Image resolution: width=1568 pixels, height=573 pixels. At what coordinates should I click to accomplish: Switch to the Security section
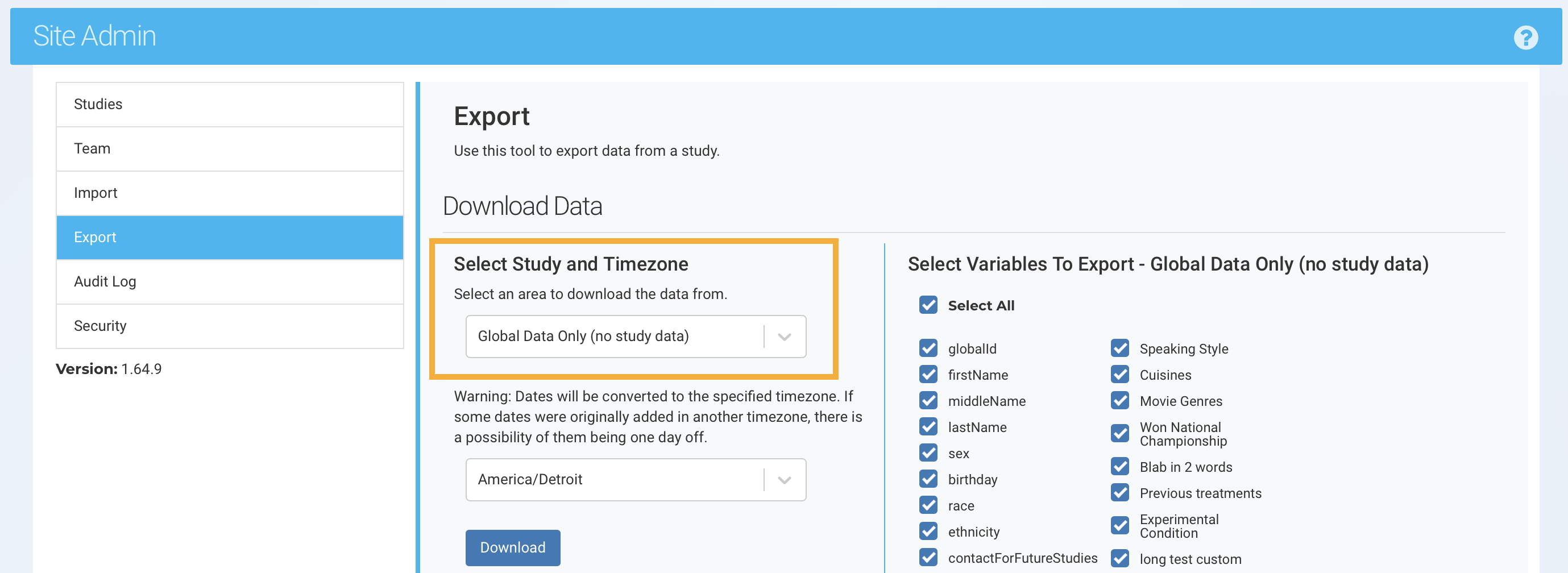click(230, 326)
